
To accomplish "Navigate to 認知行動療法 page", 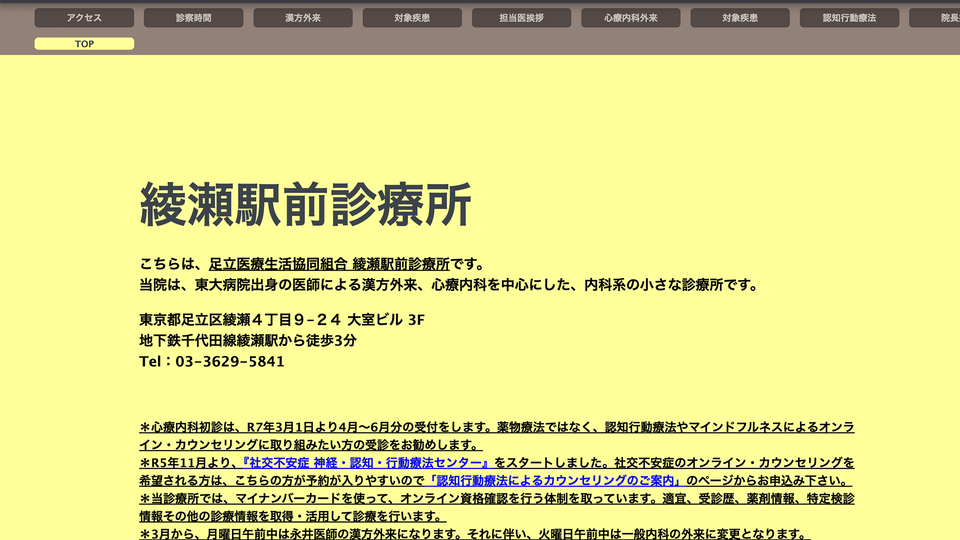I will point(849,18).
